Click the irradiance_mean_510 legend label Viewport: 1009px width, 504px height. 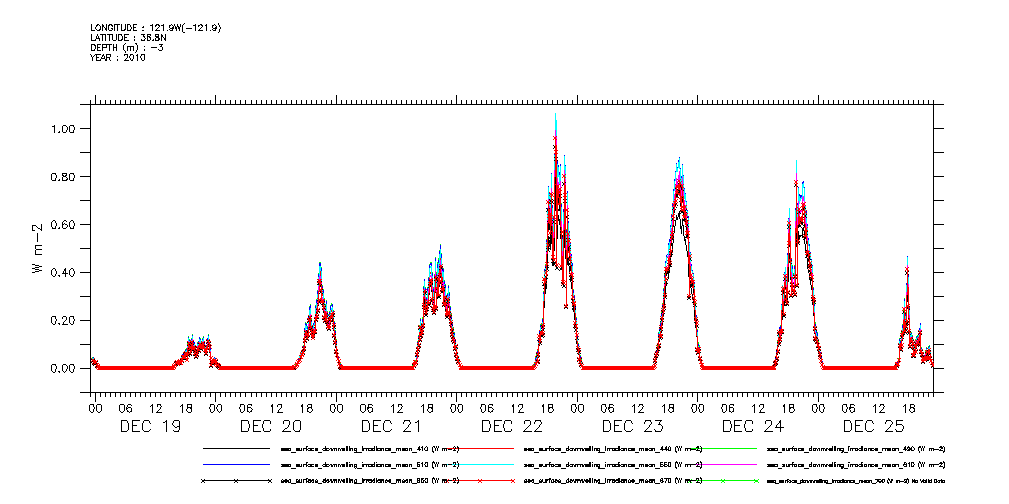click(x=369, y=464)
